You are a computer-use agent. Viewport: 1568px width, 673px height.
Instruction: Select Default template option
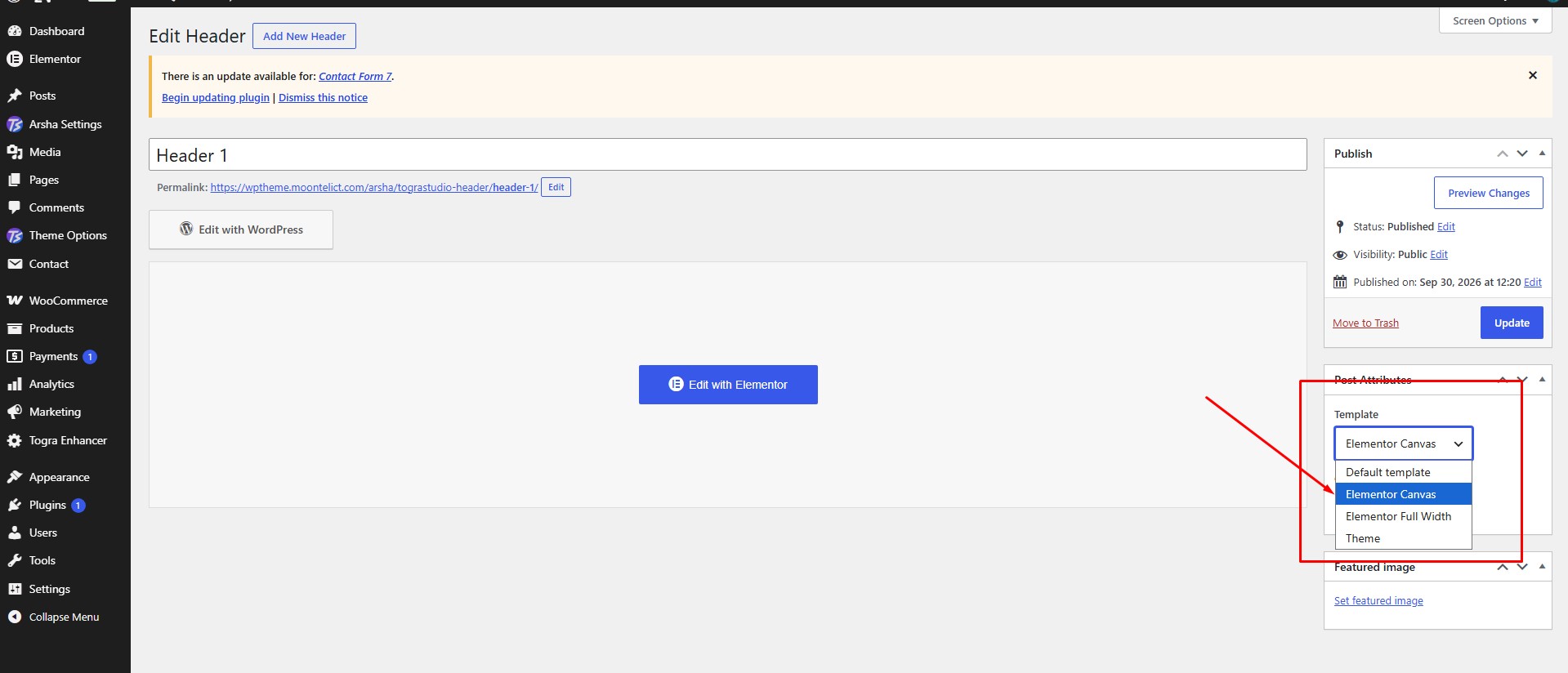[1403, 472]
